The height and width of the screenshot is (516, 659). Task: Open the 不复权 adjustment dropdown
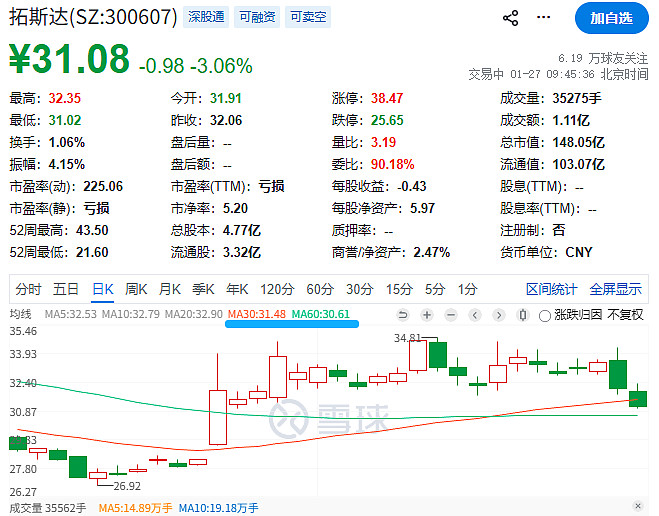[x=625, y=314]
